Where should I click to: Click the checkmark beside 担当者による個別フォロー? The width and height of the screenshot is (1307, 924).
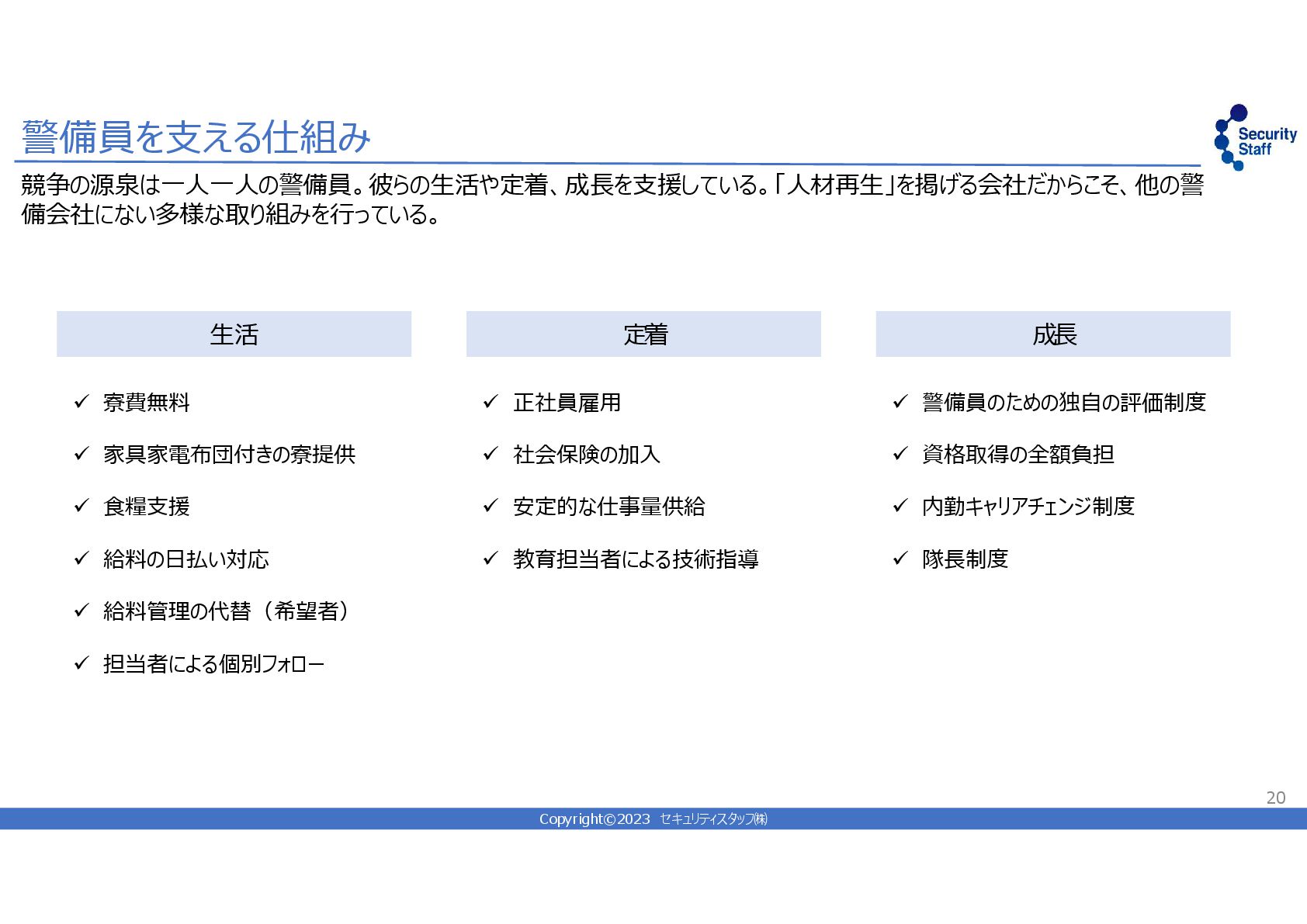(81, 663)
